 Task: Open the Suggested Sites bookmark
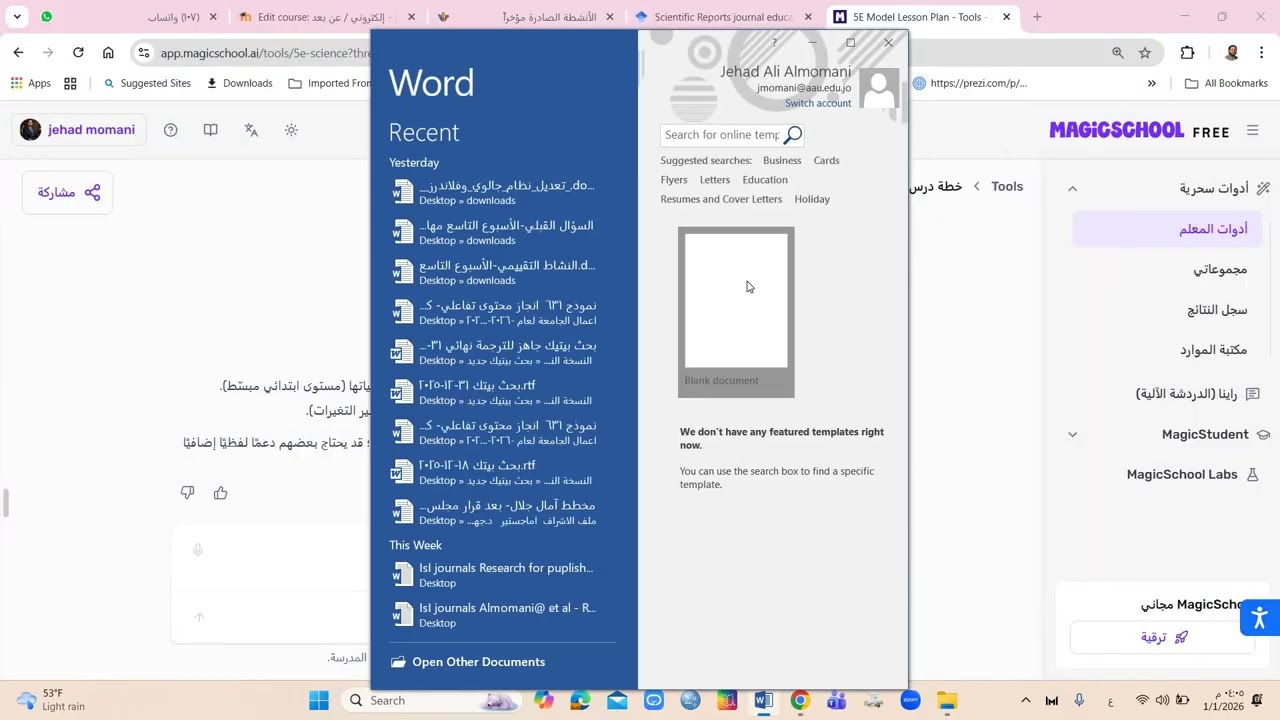pyautogui.click(x=147, y=83)
